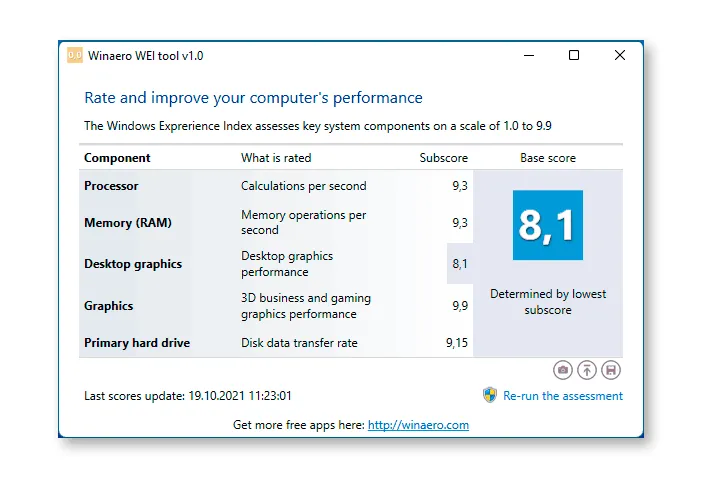Click the Windows Exprerience Index scale sentence
This screenshot has width=703, height=478.
[318, 126]
